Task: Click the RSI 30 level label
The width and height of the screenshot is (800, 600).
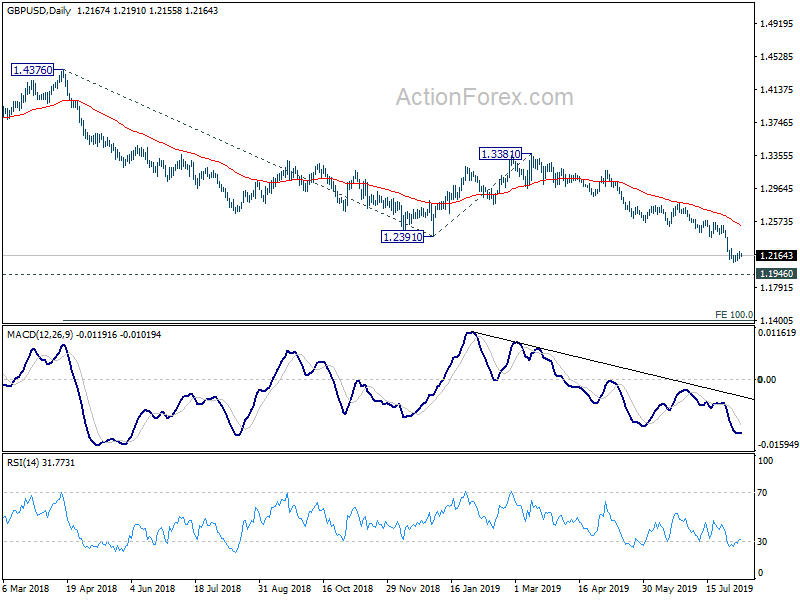Action: point(762,542)
